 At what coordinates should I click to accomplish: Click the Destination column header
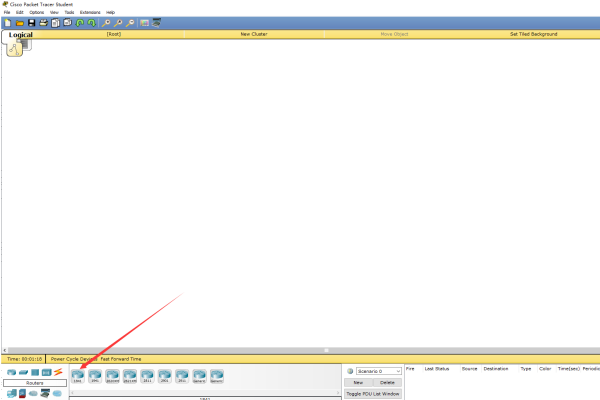tap(496, 369)
